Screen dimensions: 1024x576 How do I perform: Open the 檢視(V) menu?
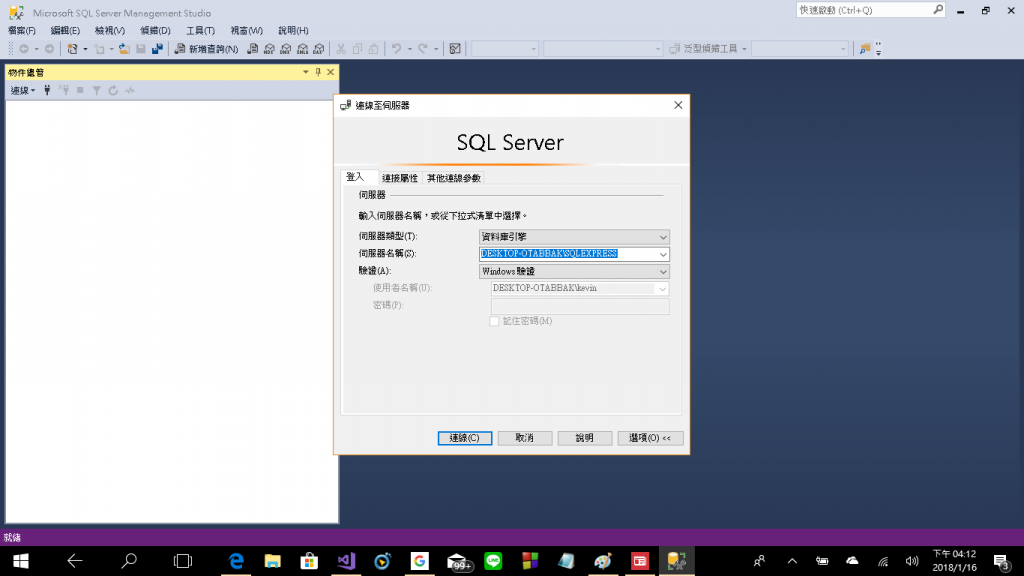110,31
